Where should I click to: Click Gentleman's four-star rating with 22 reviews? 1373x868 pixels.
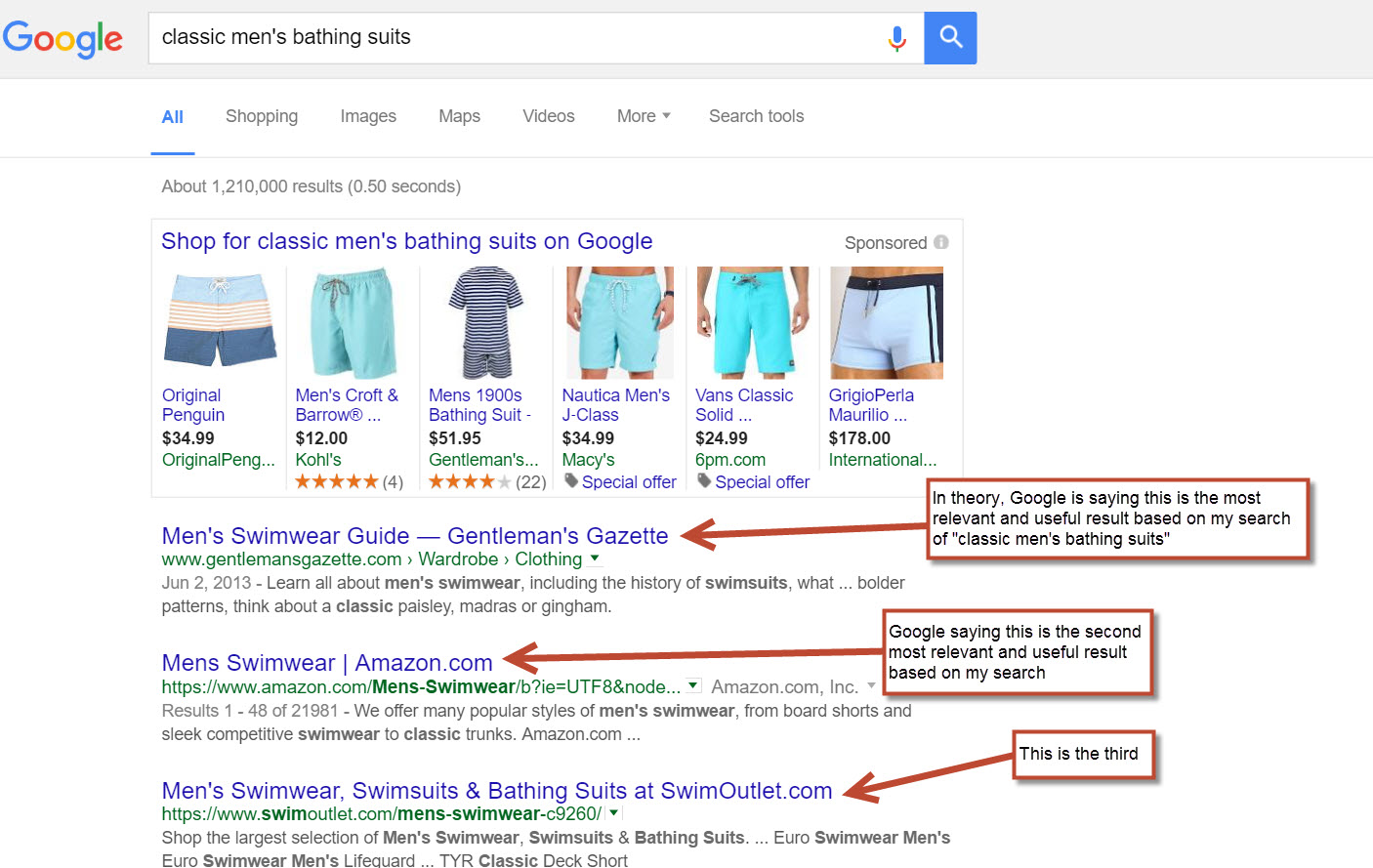coord(470,481)
